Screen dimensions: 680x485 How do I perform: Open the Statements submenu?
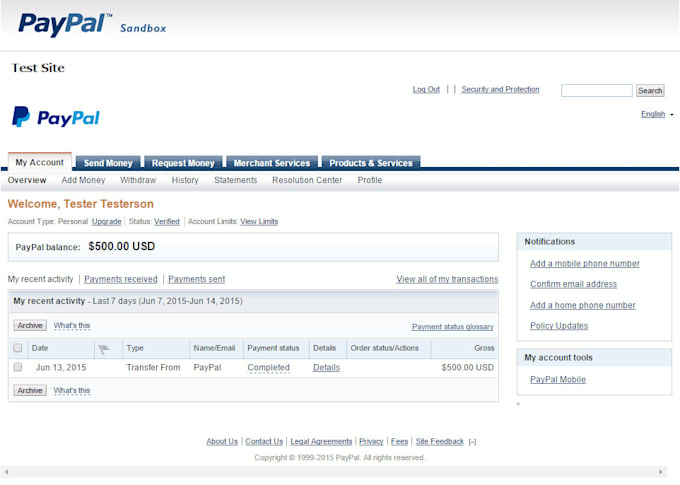click(x=235, y=180)
